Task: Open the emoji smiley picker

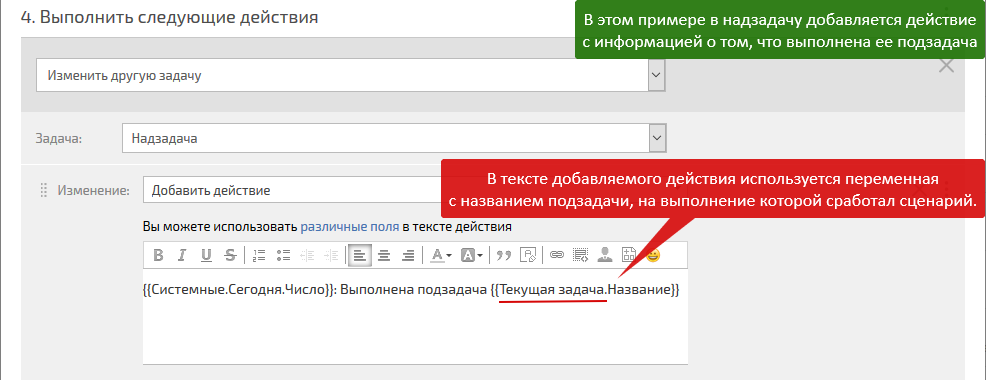Action: tap(653, 255)
